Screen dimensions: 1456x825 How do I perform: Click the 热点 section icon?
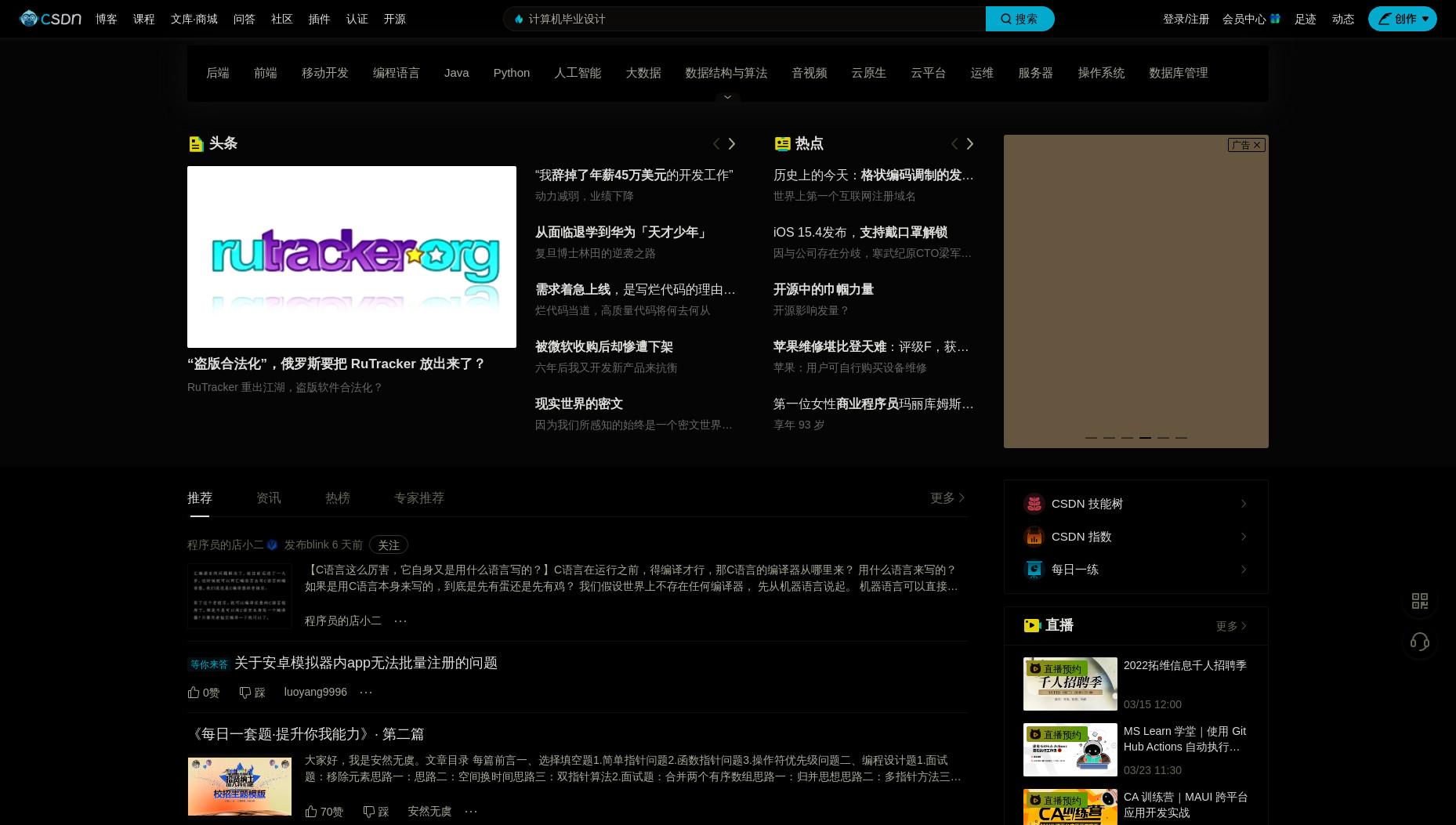click(782, 143)
